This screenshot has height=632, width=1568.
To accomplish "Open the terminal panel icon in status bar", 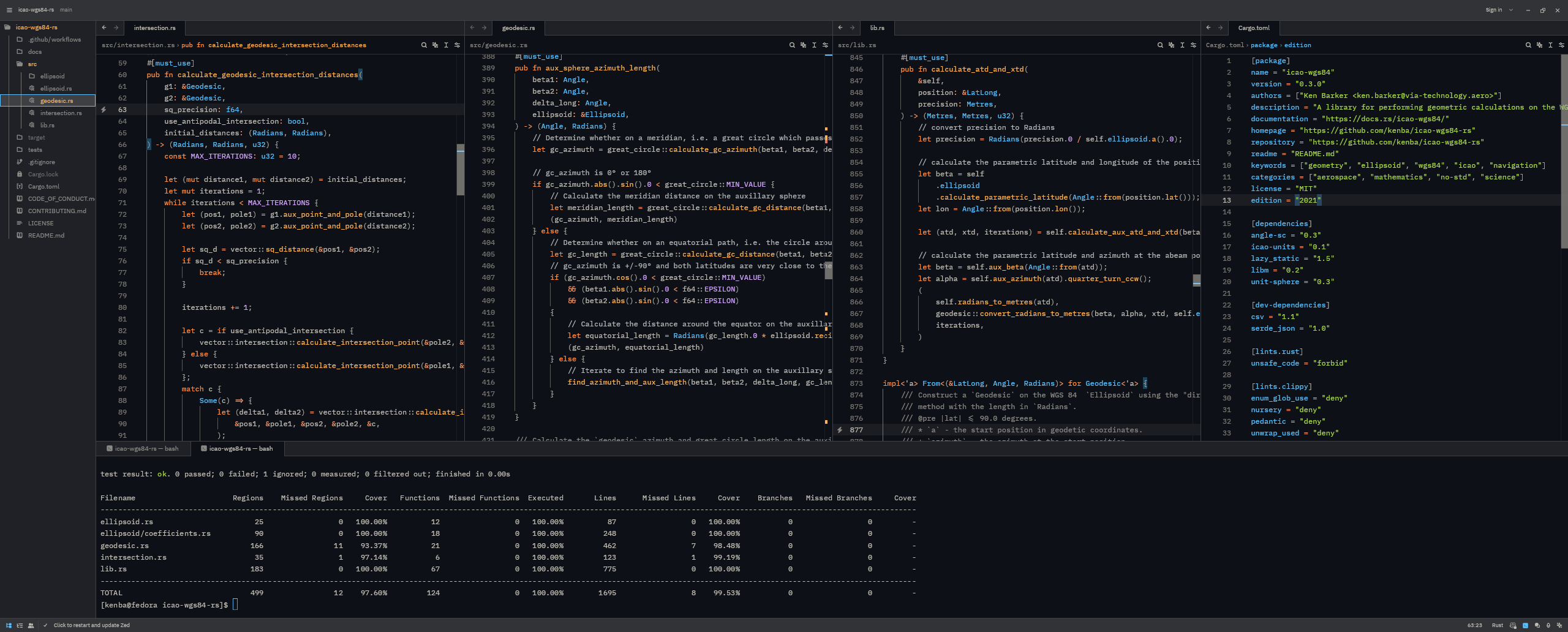I will pos(1525,625).
